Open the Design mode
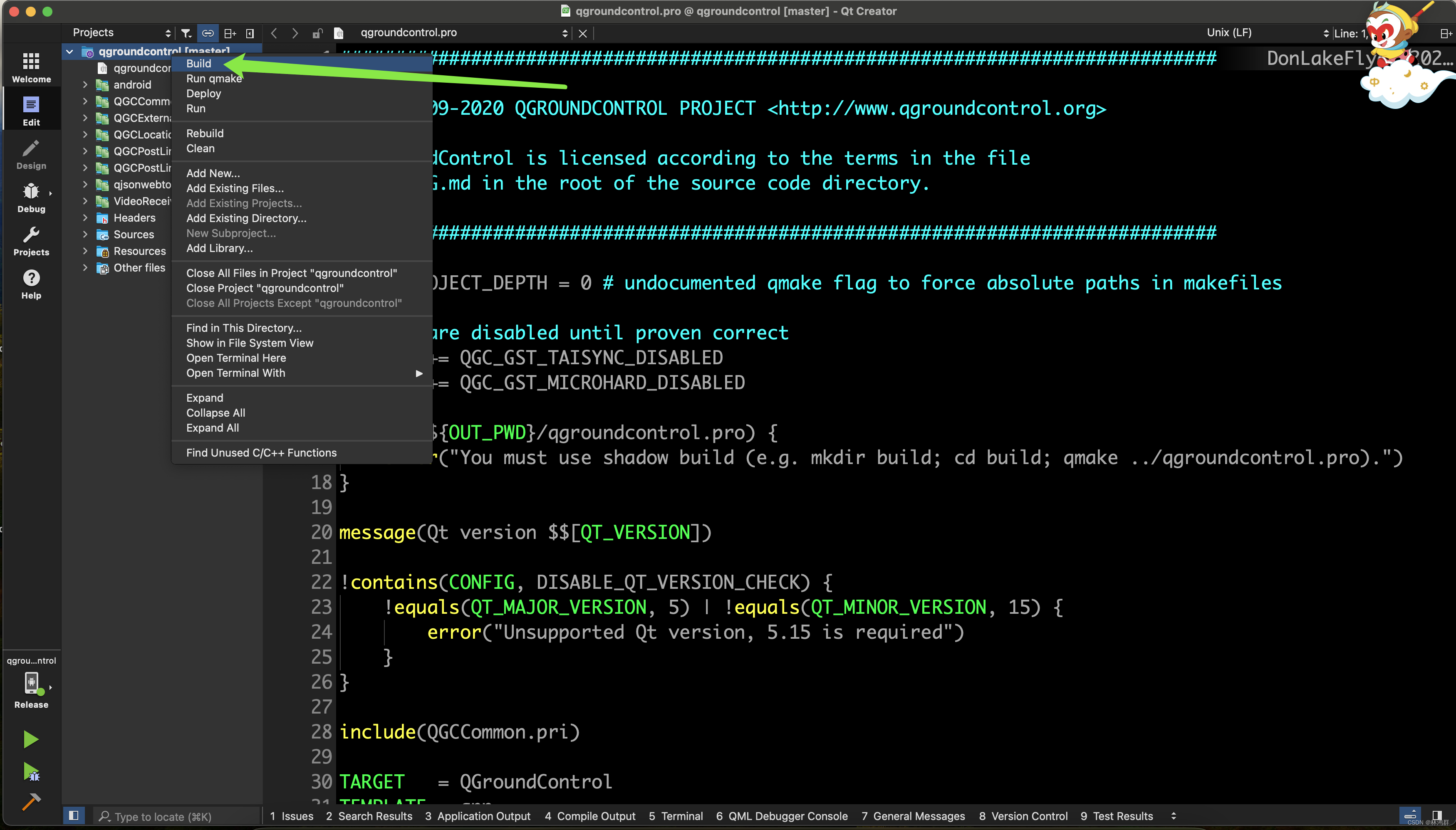This screenshot has height=830, width=1456. coord(31,154)
